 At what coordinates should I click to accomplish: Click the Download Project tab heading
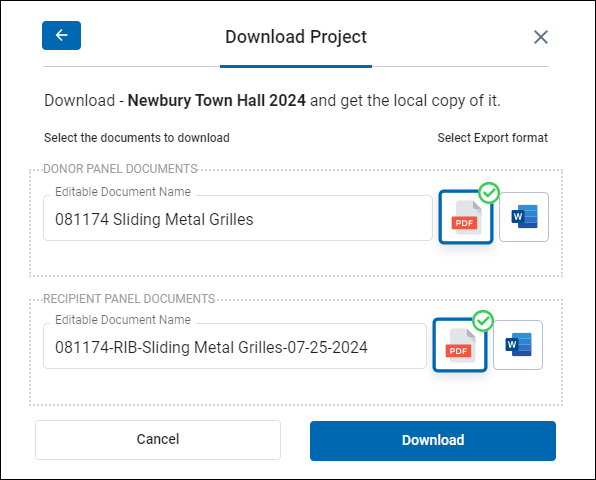pos(296,37)
